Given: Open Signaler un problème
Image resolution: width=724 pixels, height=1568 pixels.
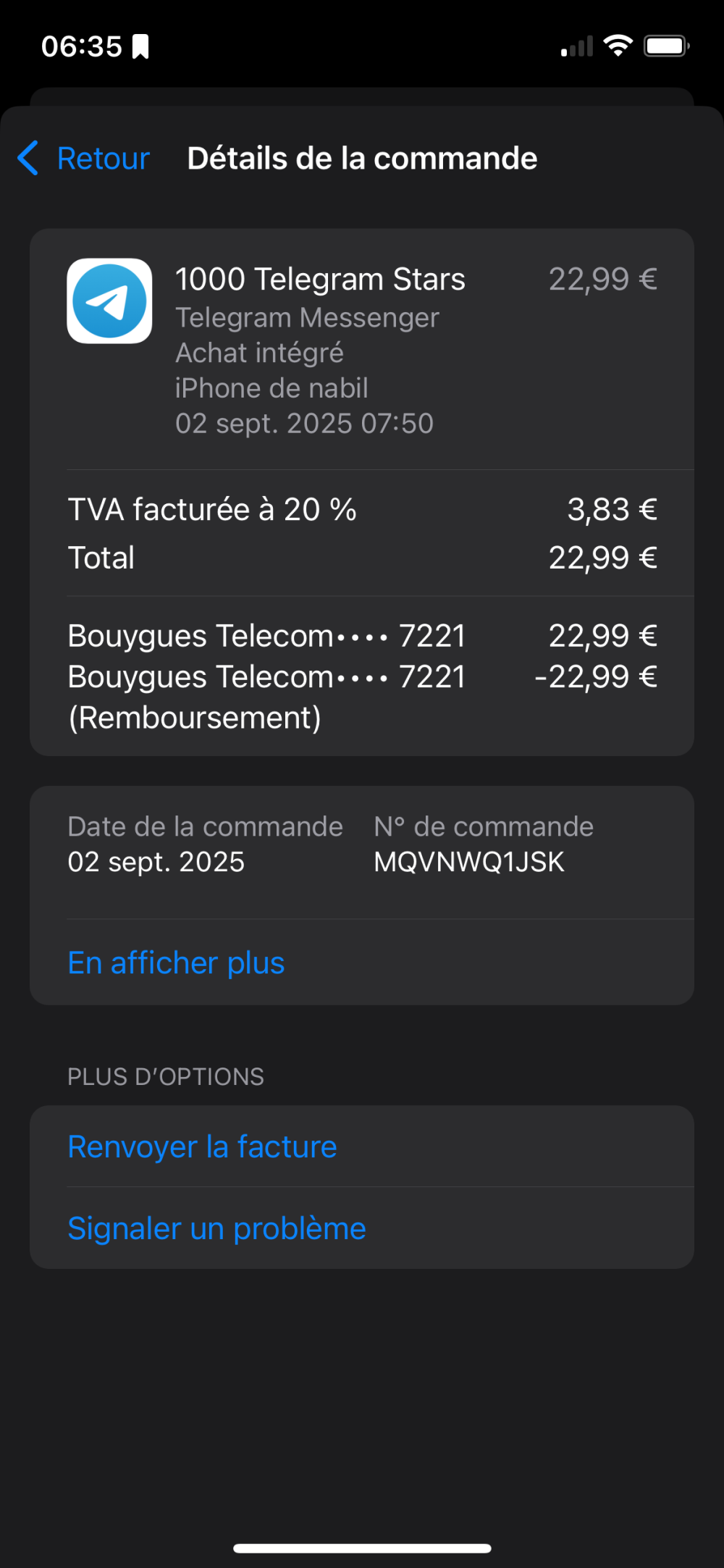Looking at the screenshot, I should [216, 1228].
